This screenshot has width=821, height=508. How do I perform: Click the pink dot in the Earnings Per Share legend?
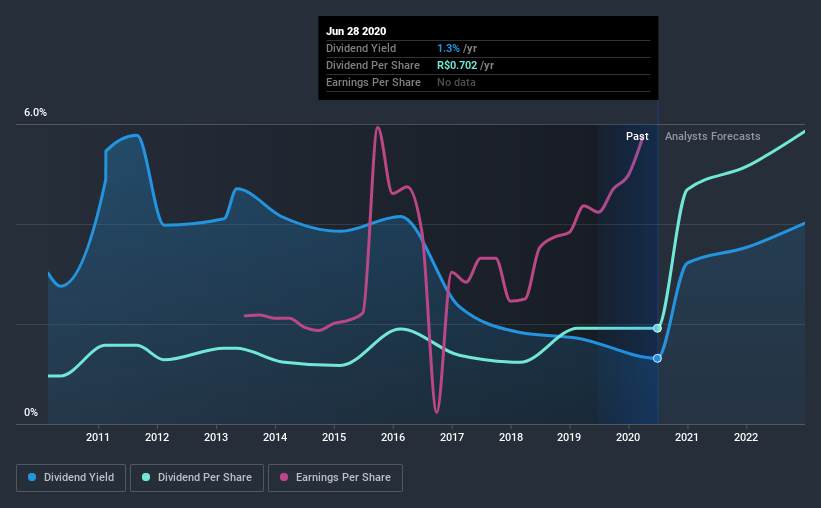click(x=284, y=478)
